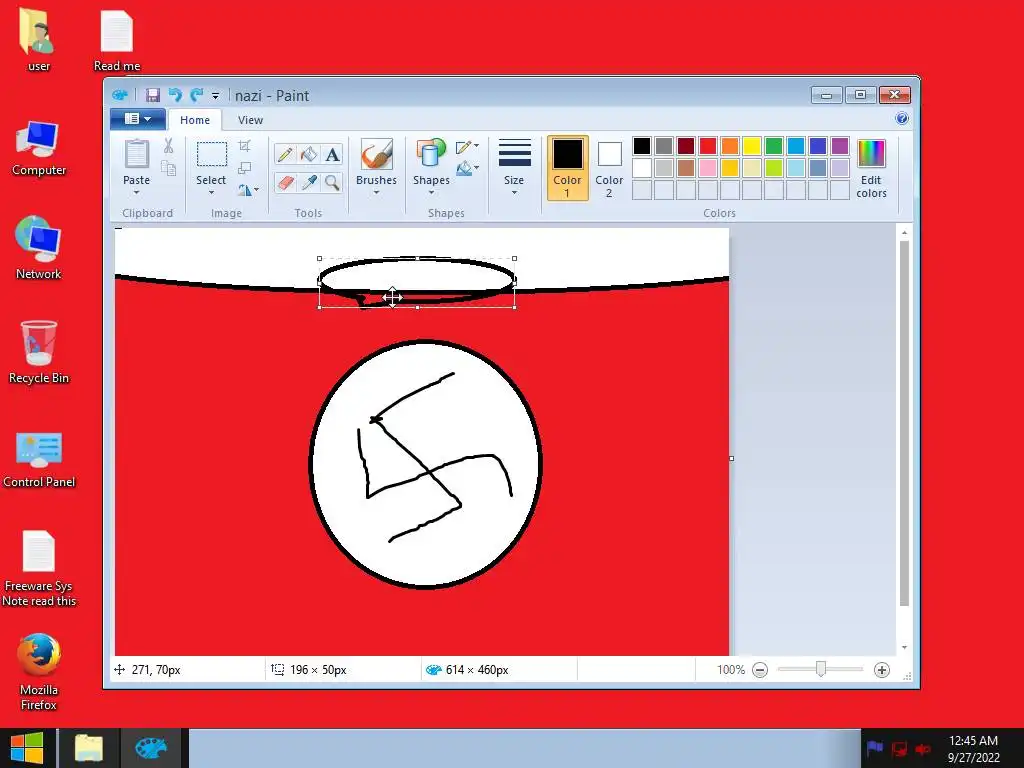Switch to the View ribbon tab
Viewport: 1024px width, 768px height.
[x=250, y=120]
